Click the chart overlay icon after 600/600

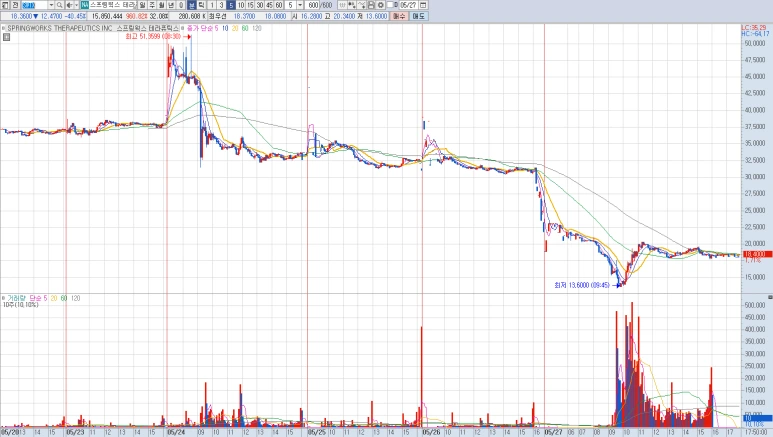pos(342,5)
